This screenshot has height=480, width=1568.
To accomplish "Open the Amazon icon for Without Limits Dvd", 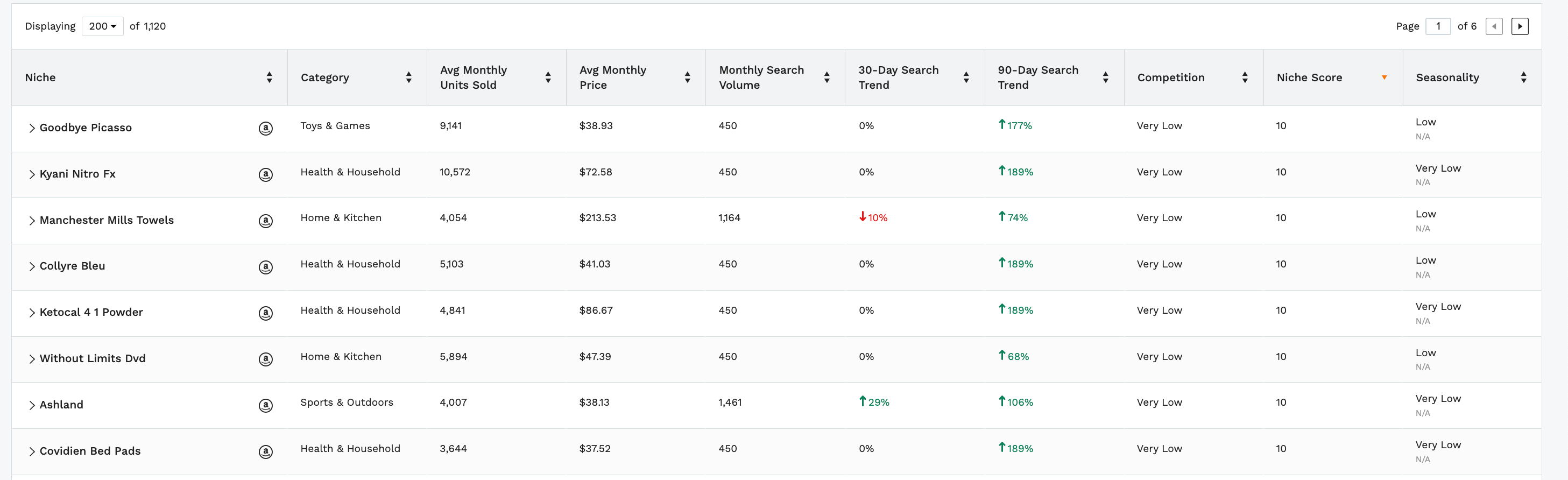I will coord(265,359).
